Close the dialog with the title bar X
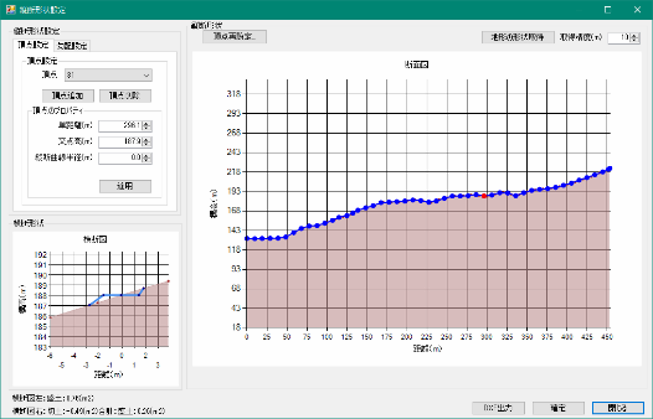The image size is (653, 419). tap(637, 10)
